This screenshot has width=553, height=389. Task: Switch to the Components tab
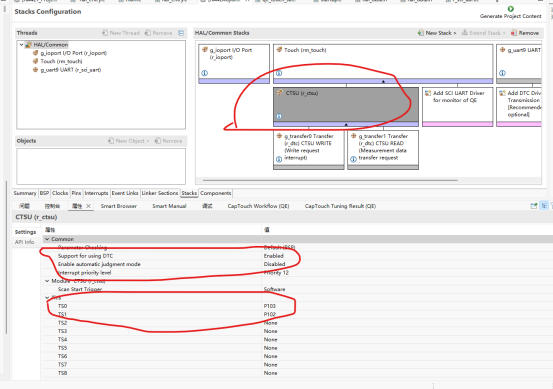pos(215,193)
